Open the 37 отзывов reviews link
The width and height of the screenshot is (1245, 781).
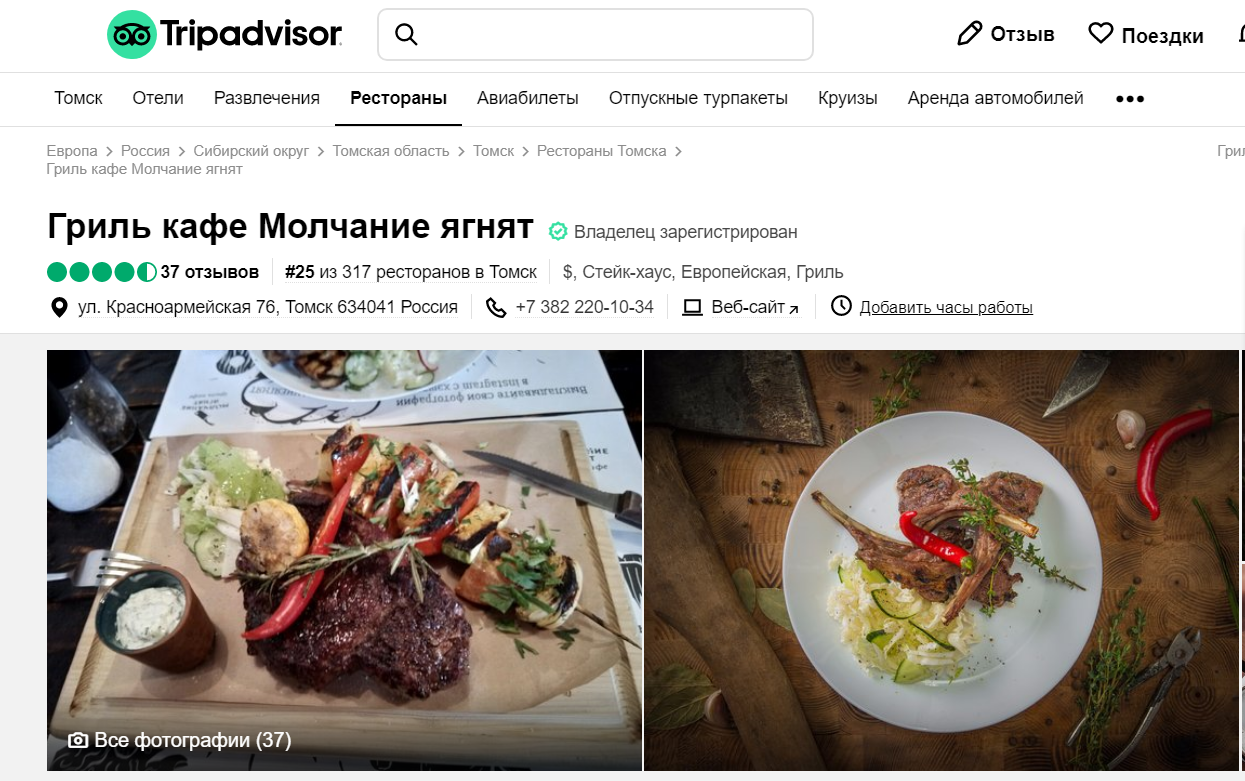(x=210, y=271)
